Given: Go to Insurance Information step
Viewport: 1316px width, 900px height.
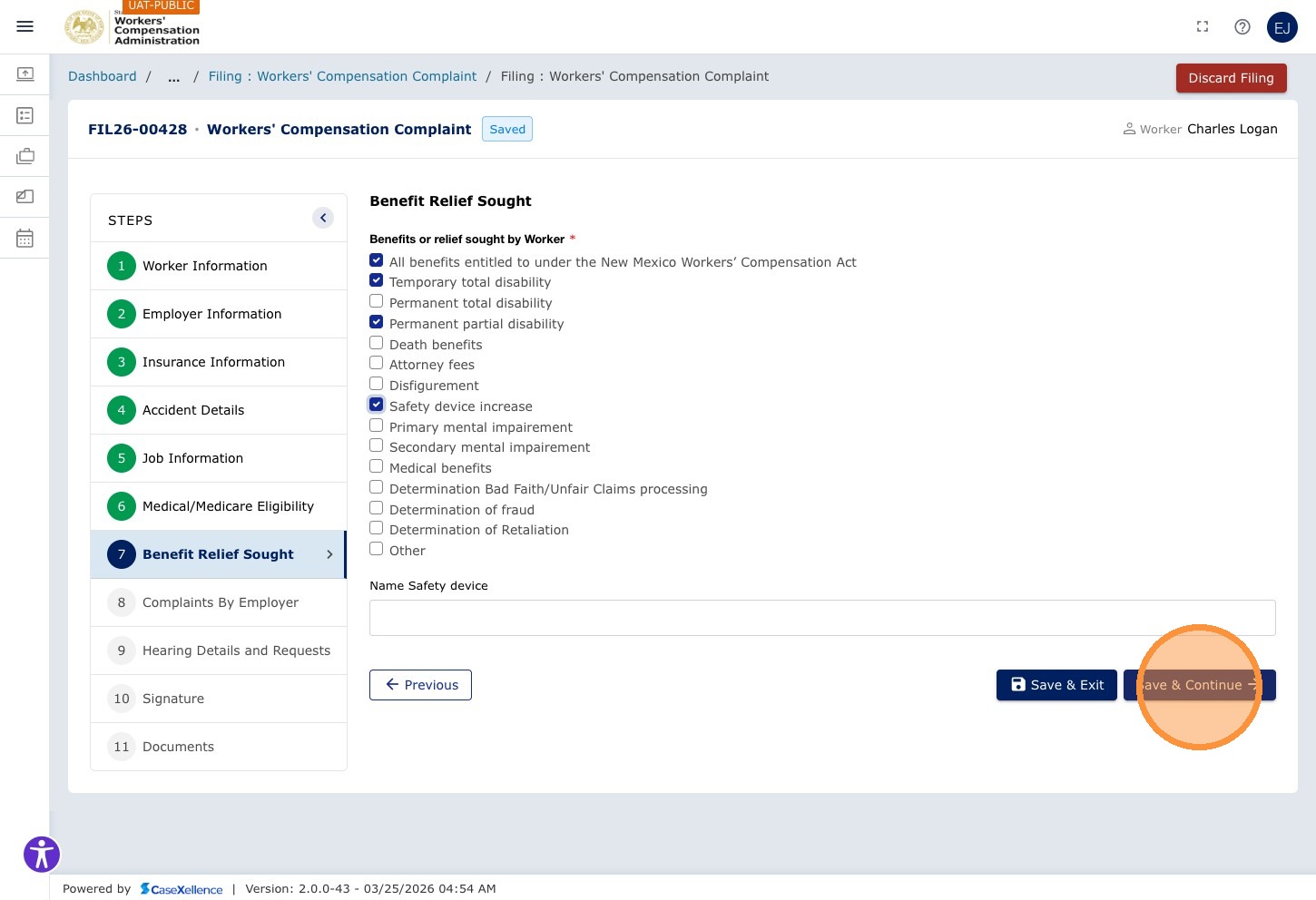Looking at the screenshot, I should point(219,362).
